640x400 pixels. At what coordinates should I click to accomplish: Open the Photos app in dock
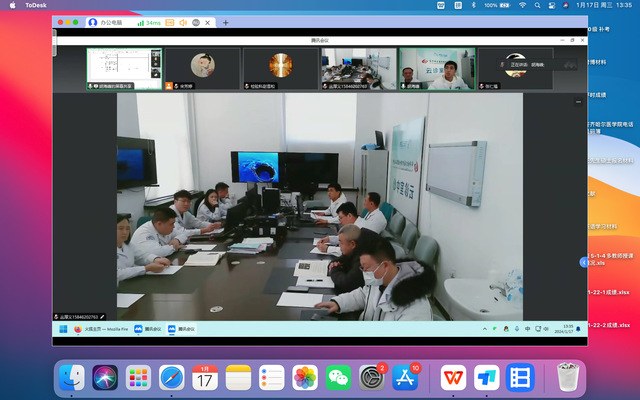tap(305, 377)
